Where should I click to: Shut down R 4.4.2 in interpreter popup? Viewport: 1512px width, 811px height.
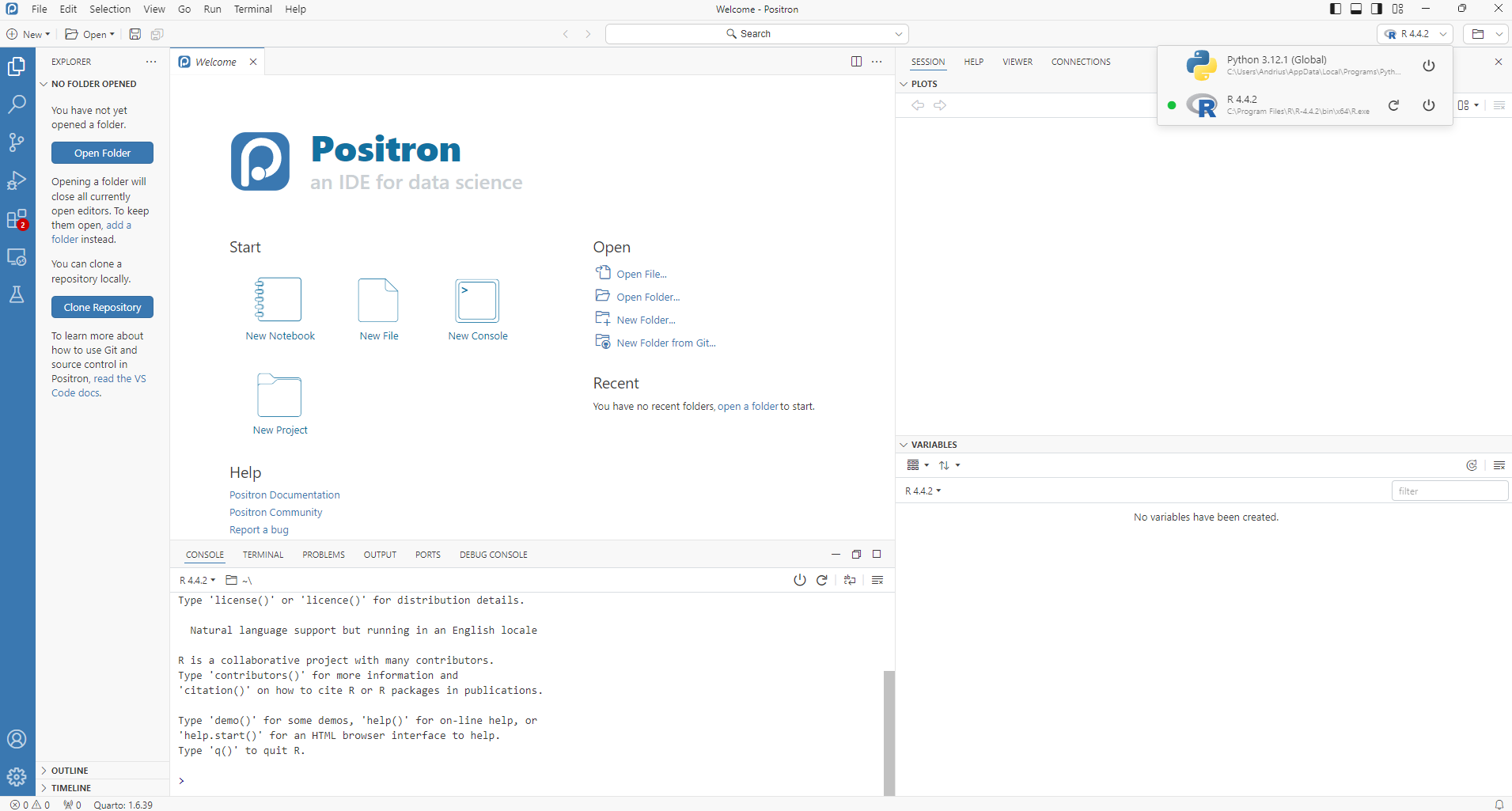(1429, 105)
